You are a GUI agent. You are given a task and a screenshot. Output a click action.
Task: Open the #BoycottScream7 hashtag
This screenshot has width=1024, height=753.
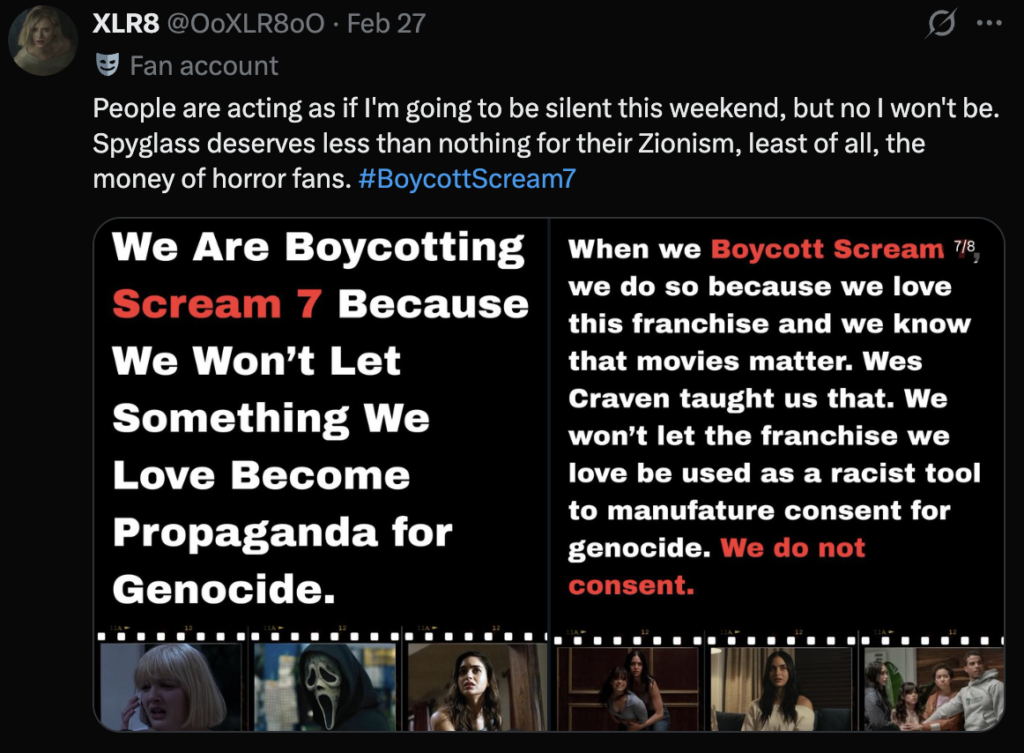click(x=467, y=178)
